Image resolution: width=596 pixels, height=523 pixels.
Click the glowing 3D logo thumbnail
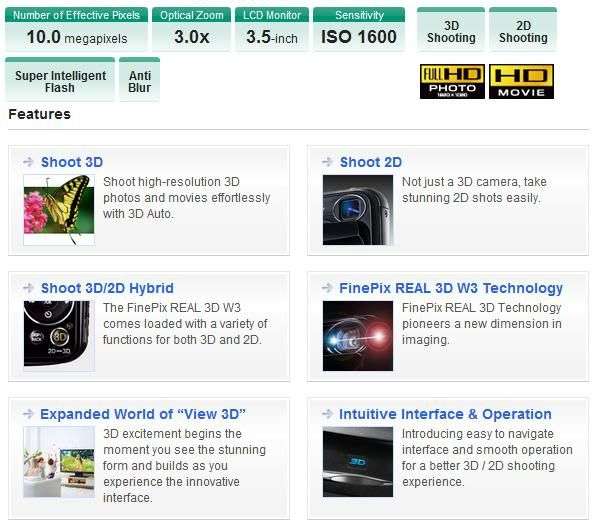tap(358, 462)
